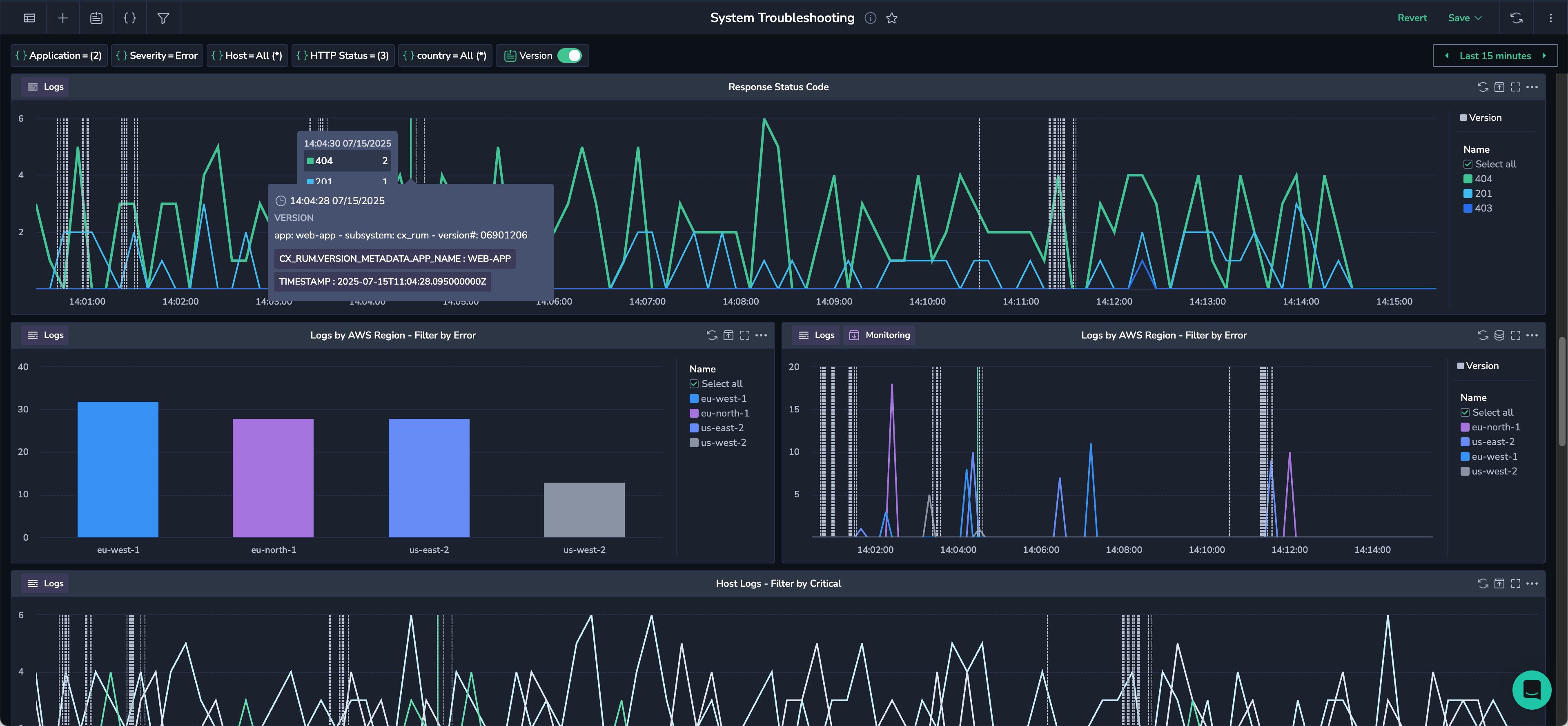Toggle eu-north-1 in bar chart legend
The image size is (1568, 726).
[x=719, y=413]
